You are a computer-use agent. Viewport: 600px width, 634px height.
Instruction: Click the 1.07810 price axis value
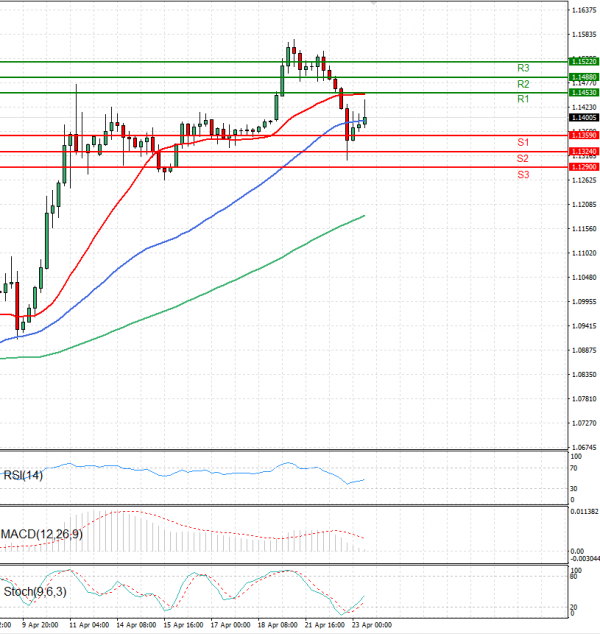click(584, 399)
